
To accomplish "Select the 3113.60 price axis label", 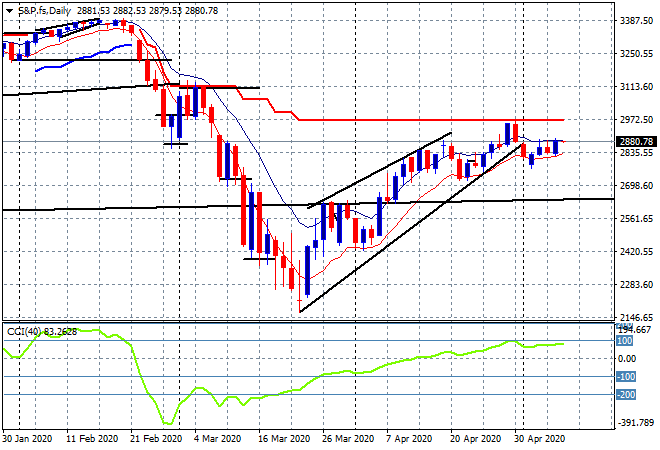I will (636, 87).
